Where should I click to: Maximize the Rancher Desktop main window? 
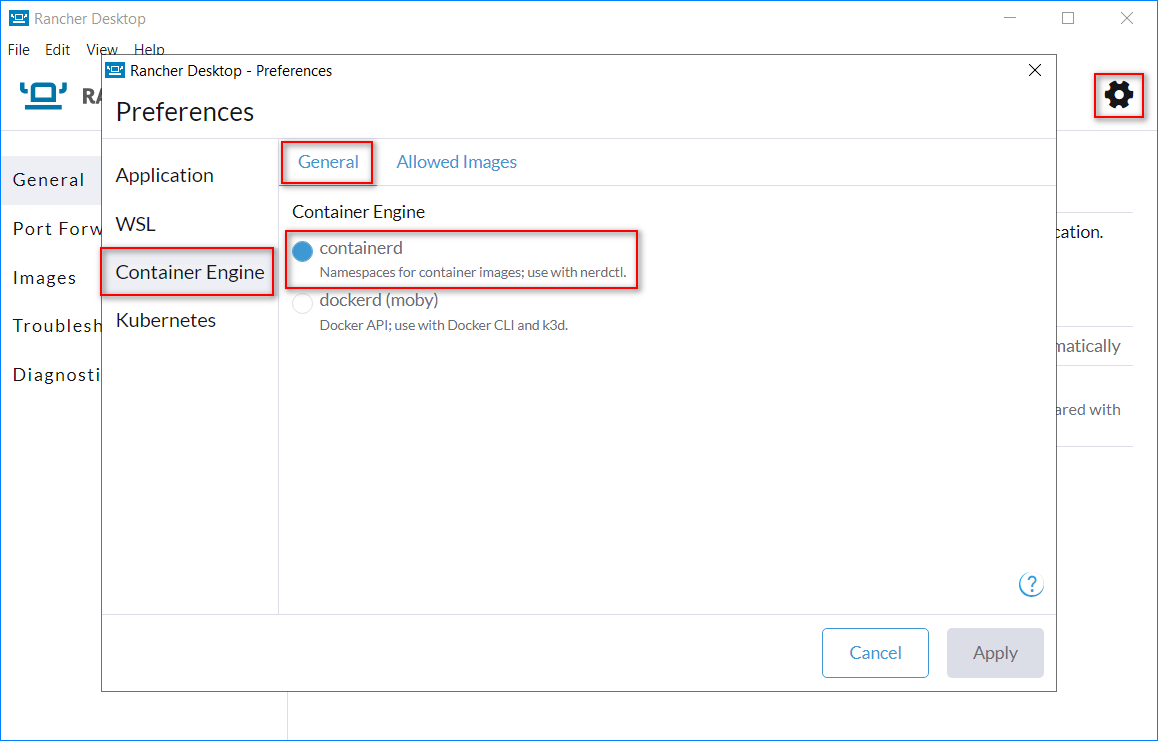click(x=1068, y=18)
